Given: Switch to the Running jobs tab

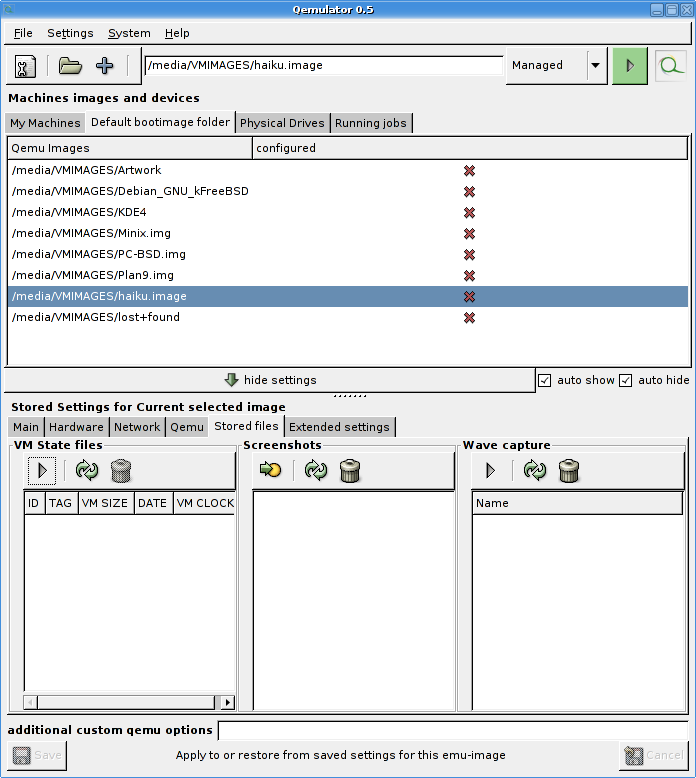Looking at the screenshot, I should tap(371, 123).
